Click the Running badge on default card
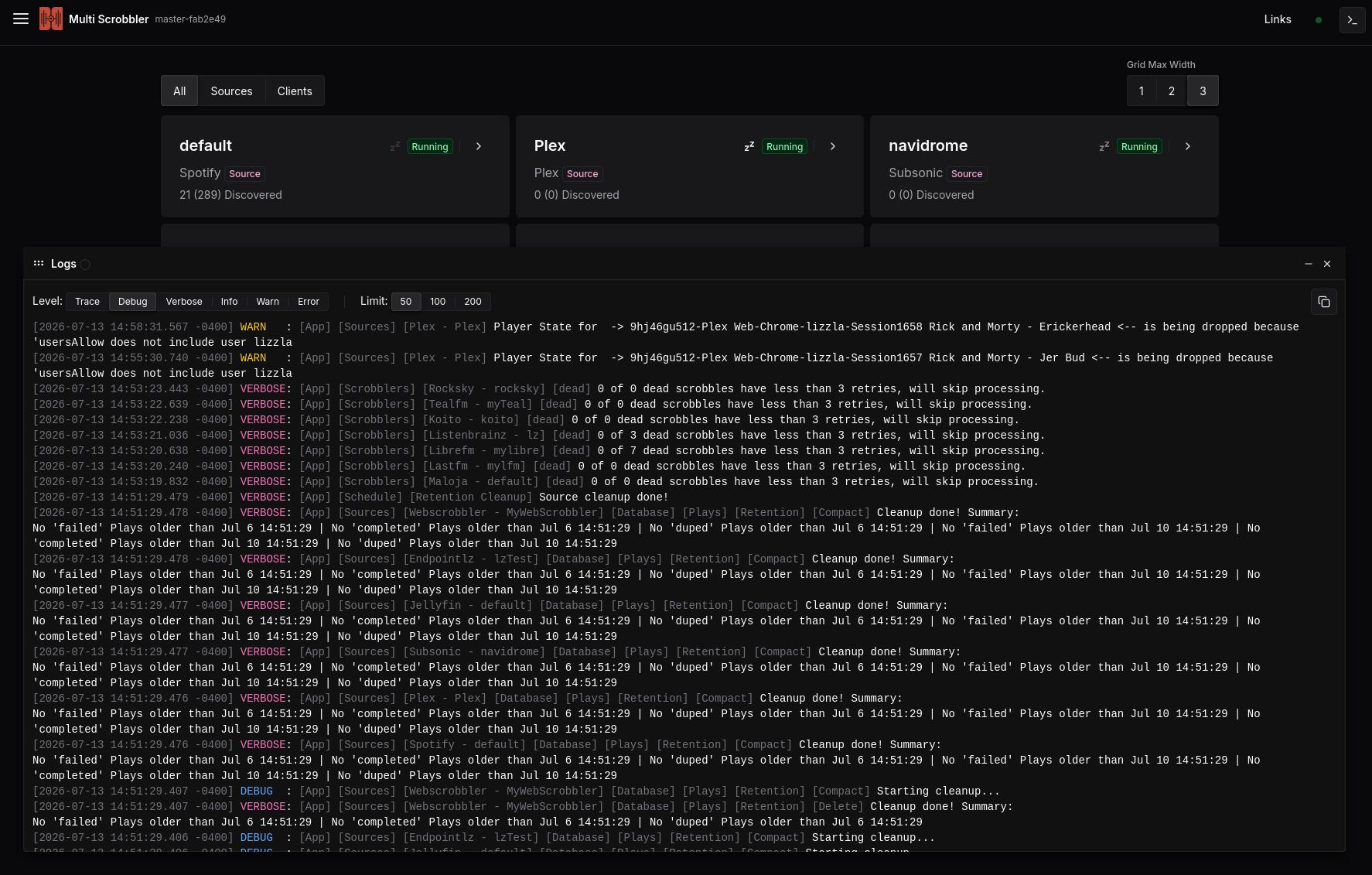The height and width of the screenshot is (875, 1372). (430, 147)
